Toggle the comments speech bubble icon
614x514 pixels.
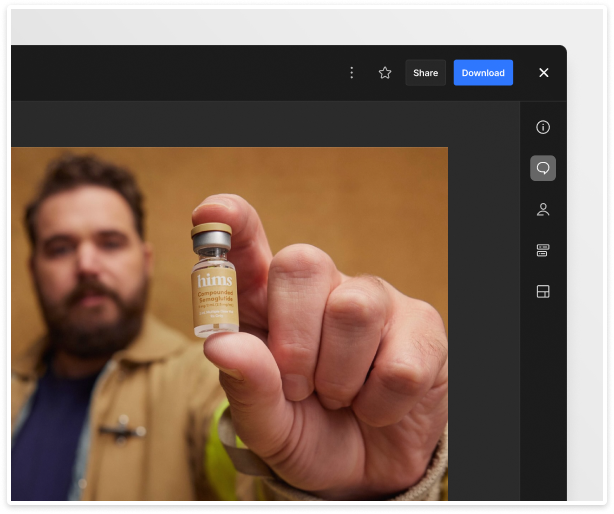542,168
